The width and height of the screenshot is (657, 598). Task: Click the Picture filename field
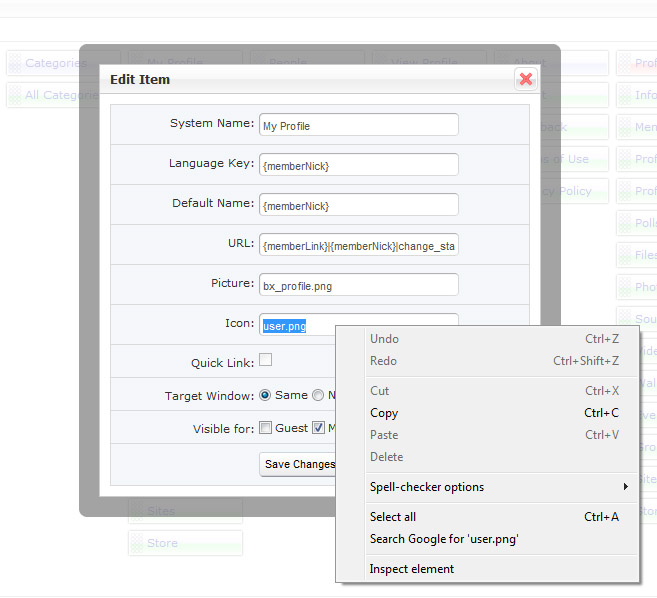tap(358, 285)
